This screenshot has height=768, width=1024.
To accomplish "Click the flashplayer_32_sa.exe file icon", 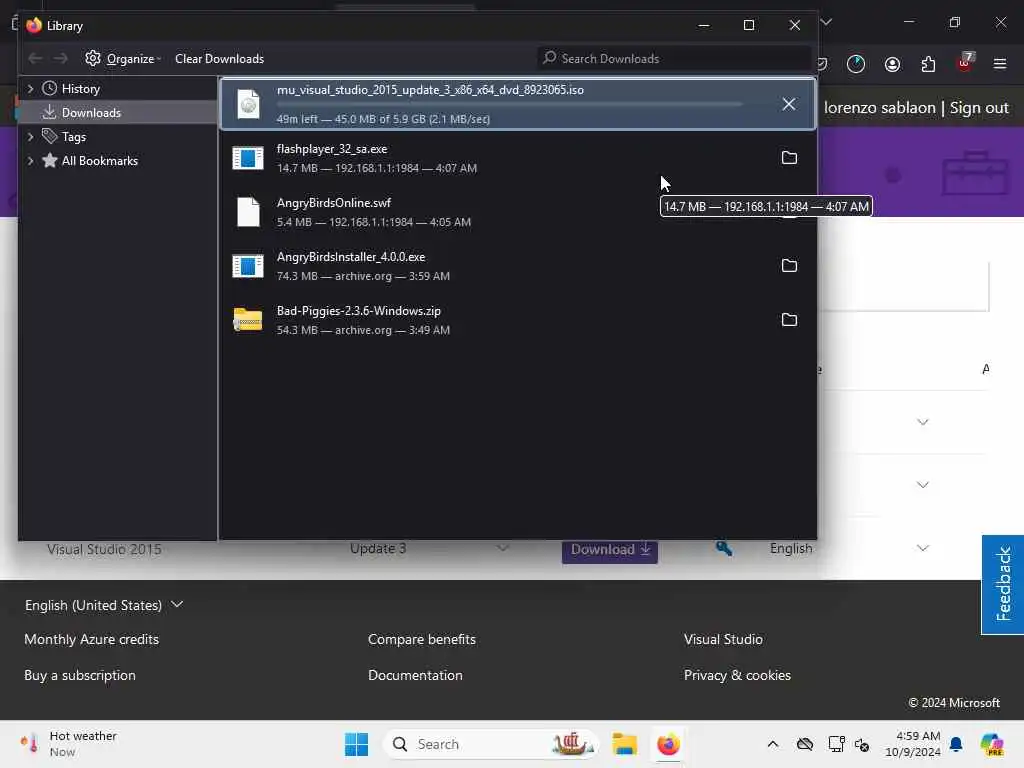I will pyautogui.click(x=248, y=158).
